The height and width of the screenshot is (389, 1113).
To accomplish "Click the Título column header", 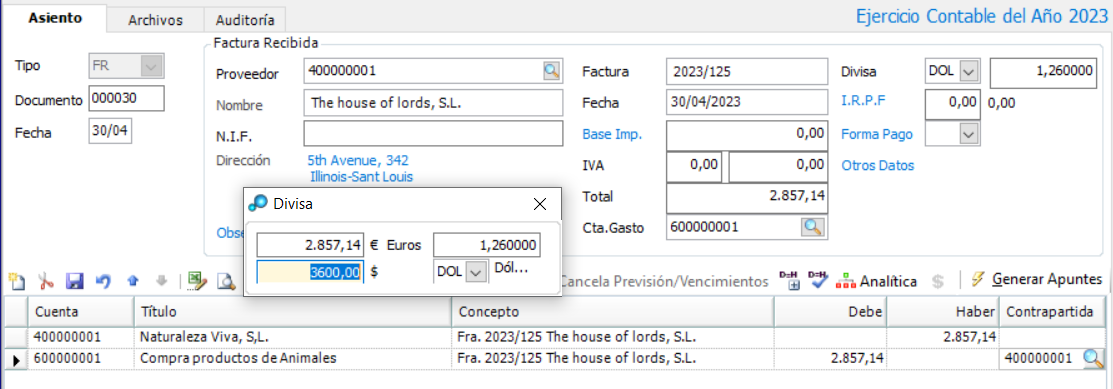I will 292,312.
